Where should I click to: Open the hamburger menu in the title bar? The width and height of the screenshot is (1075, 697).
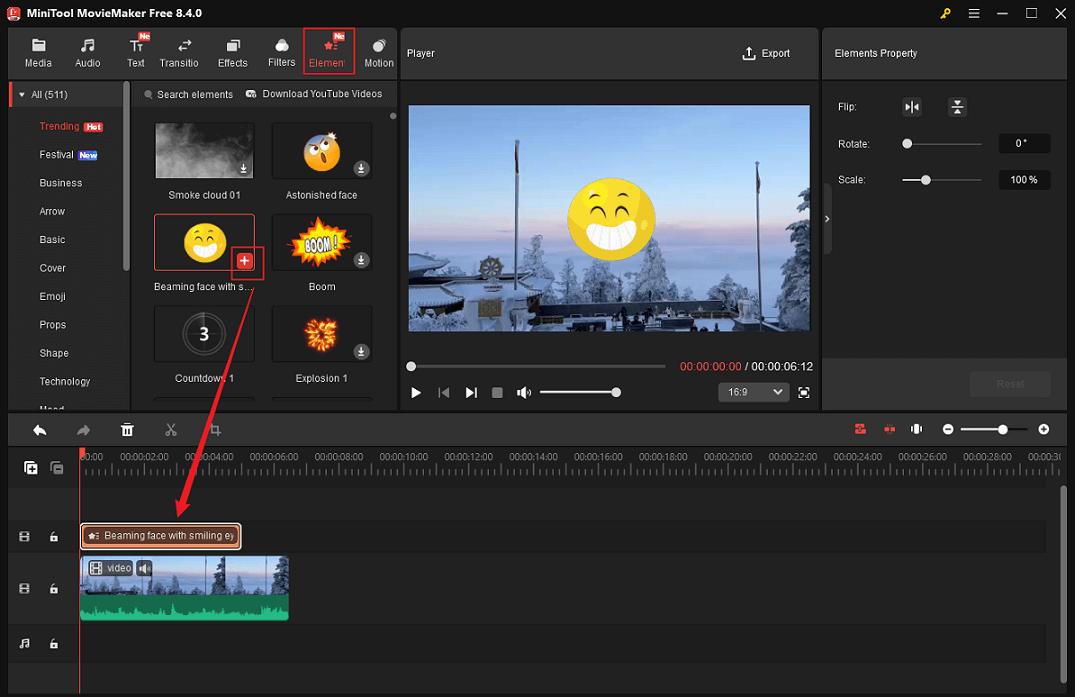tap(973, 14)
